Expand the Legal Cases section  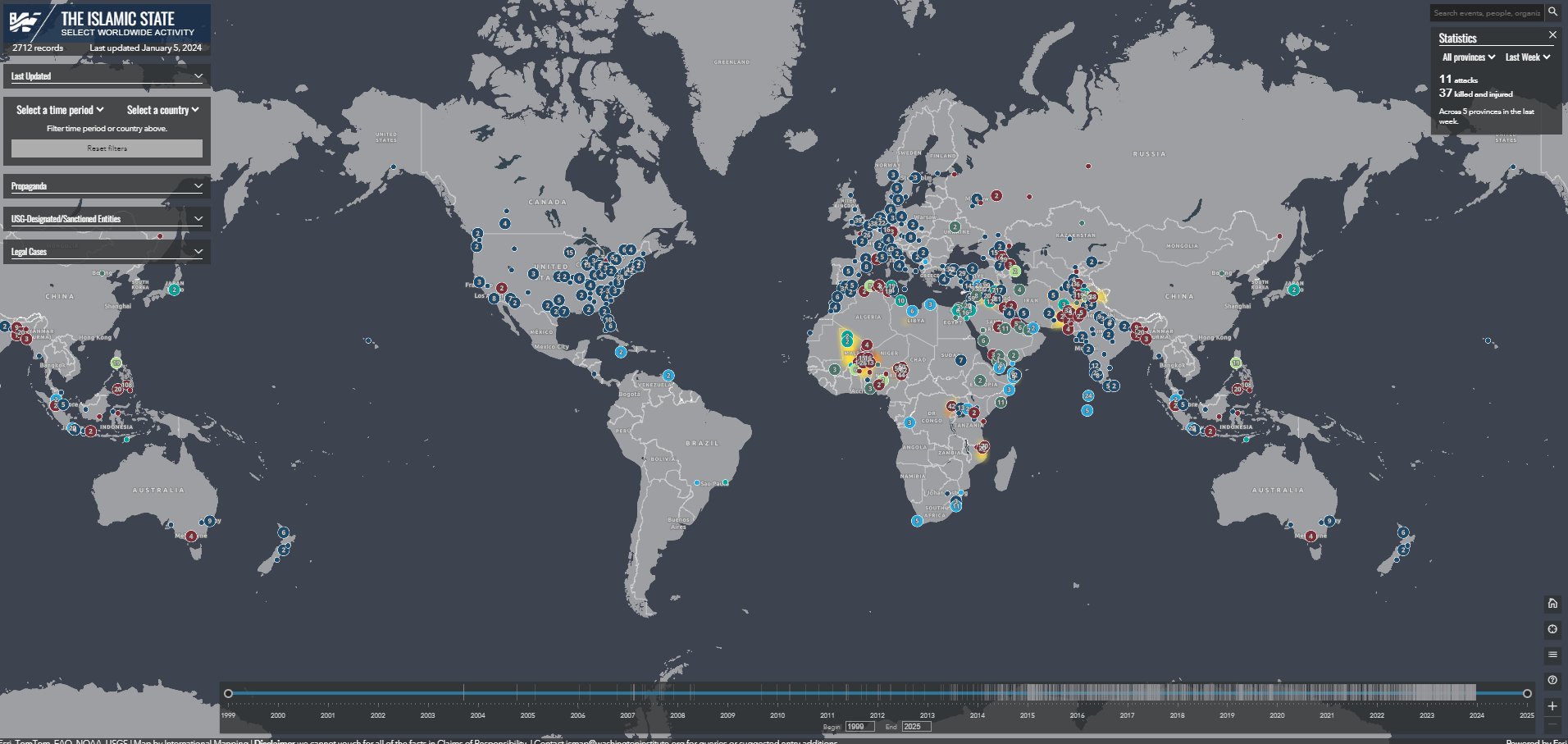pos(107,252)
